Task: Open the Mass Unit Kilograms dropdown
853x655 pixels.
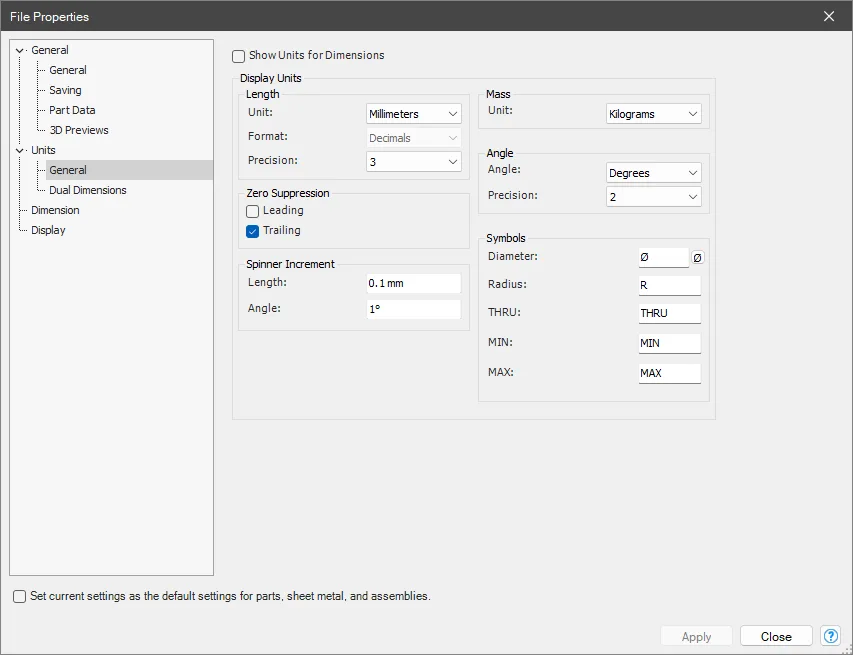Action: click(x=653, y=114)
